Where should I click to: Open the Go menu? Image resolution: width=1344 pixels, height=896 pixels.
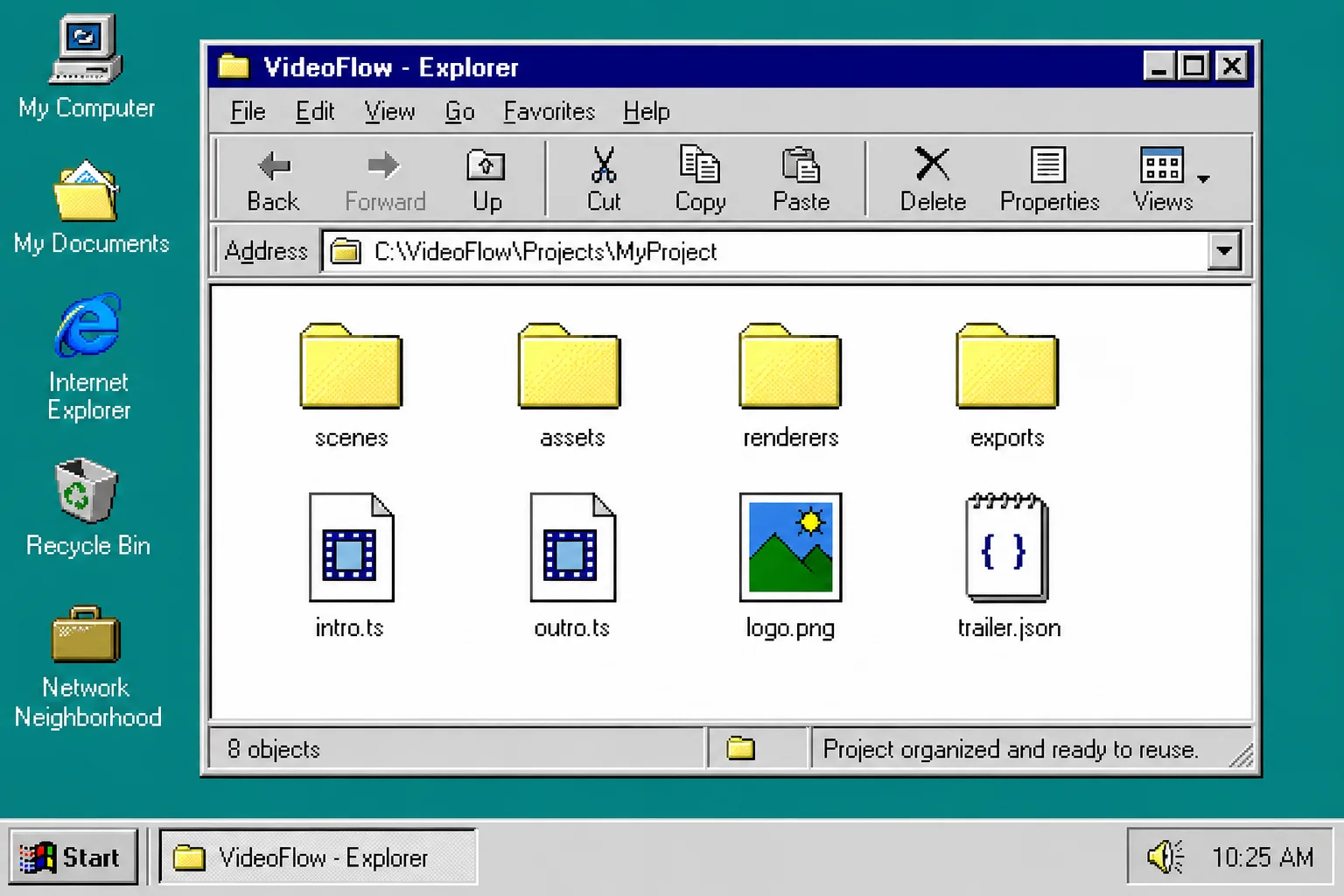pos(459,111)
